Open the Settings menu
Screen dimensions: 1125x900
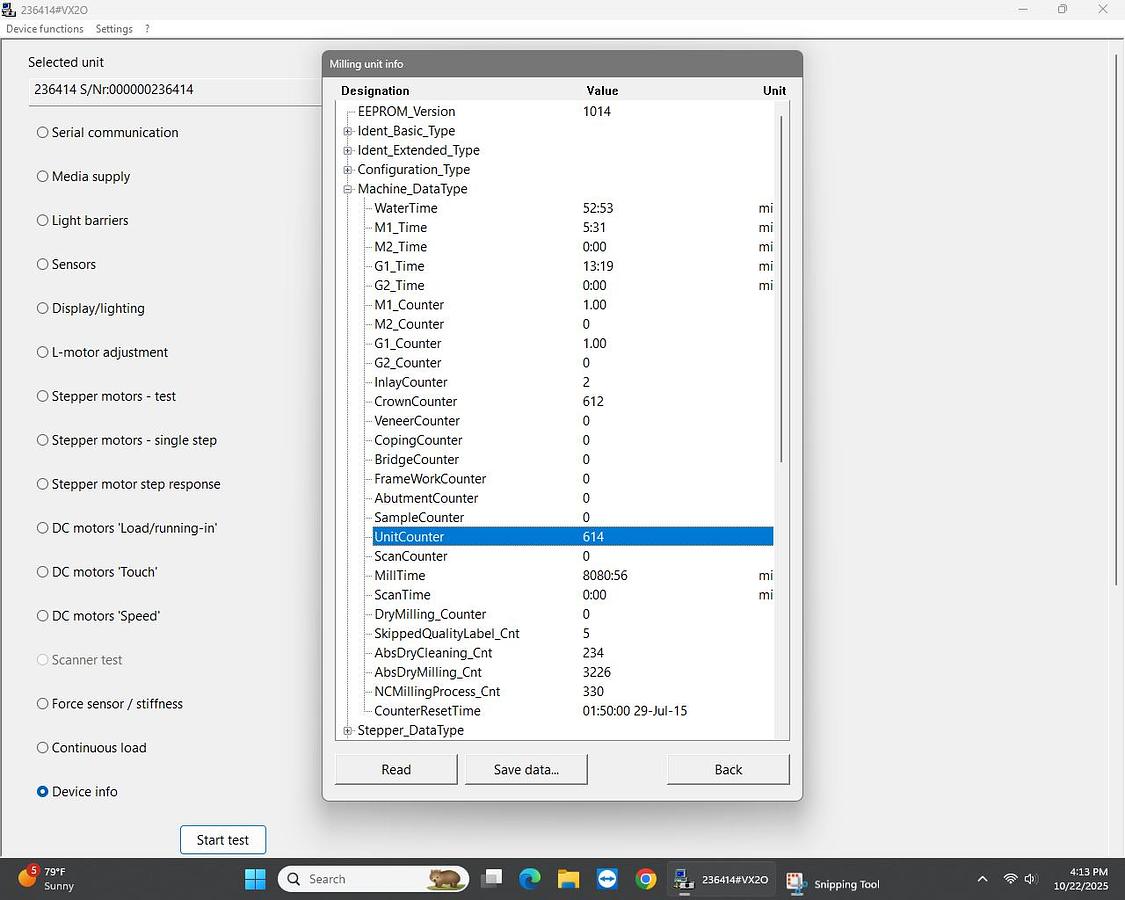pyautogui.click(x=114, y=29)
